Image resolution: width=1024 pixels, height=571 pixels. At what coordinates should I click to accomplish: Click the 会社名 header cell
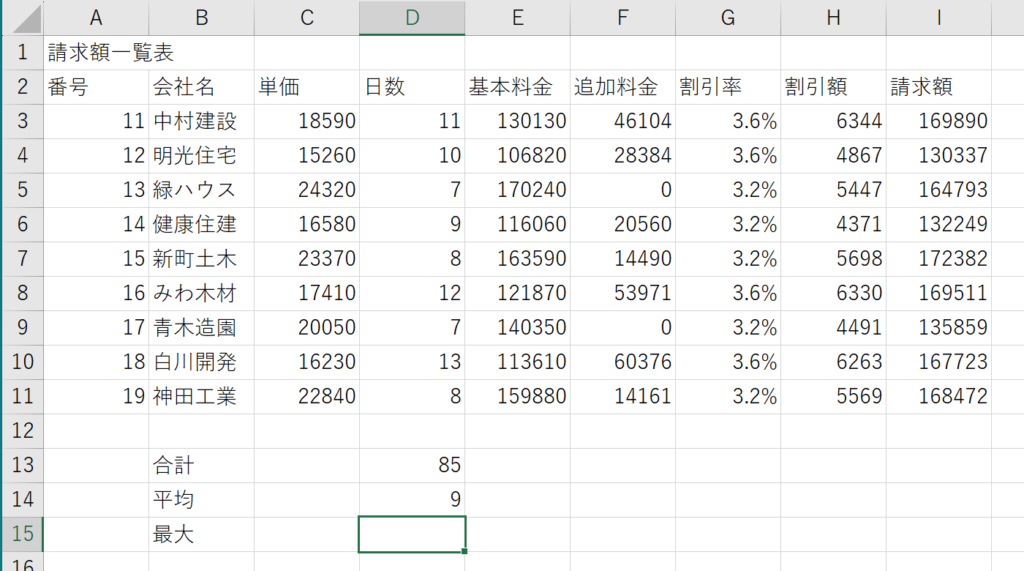pos(201,87)
